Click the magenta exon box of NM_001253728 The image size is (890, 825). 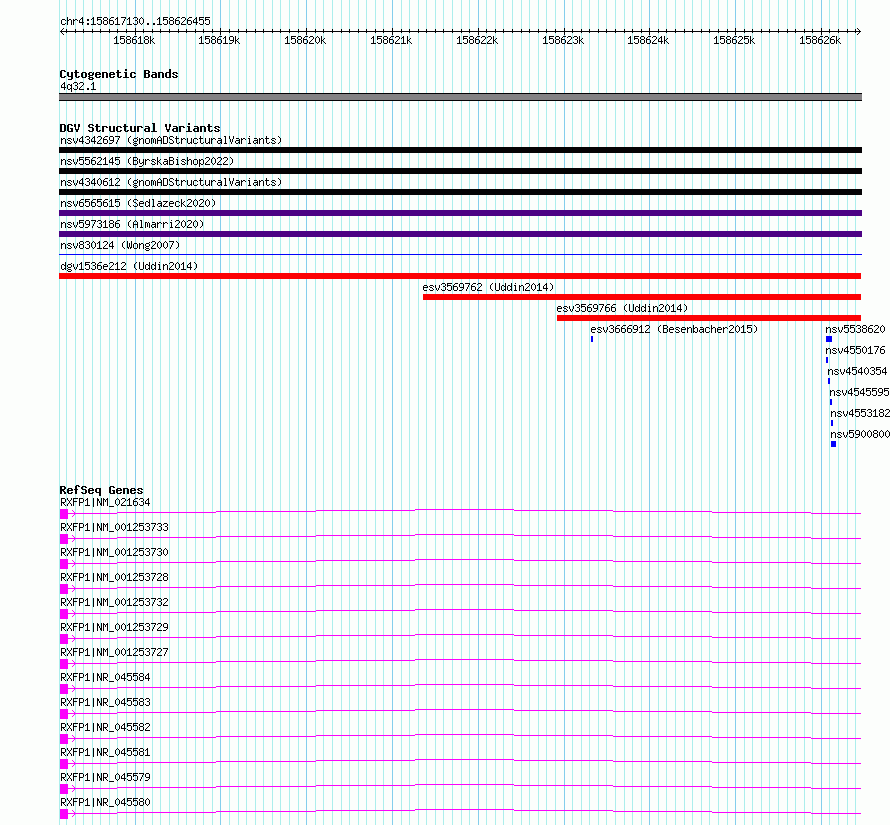click(64, 589)
